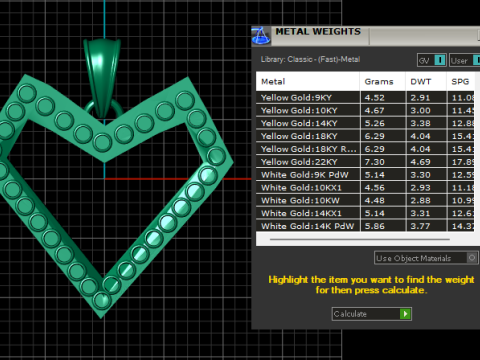The width and height of the screenshot is (480, 360).
Task: Click the DWT column header
Action: (426, 82)
